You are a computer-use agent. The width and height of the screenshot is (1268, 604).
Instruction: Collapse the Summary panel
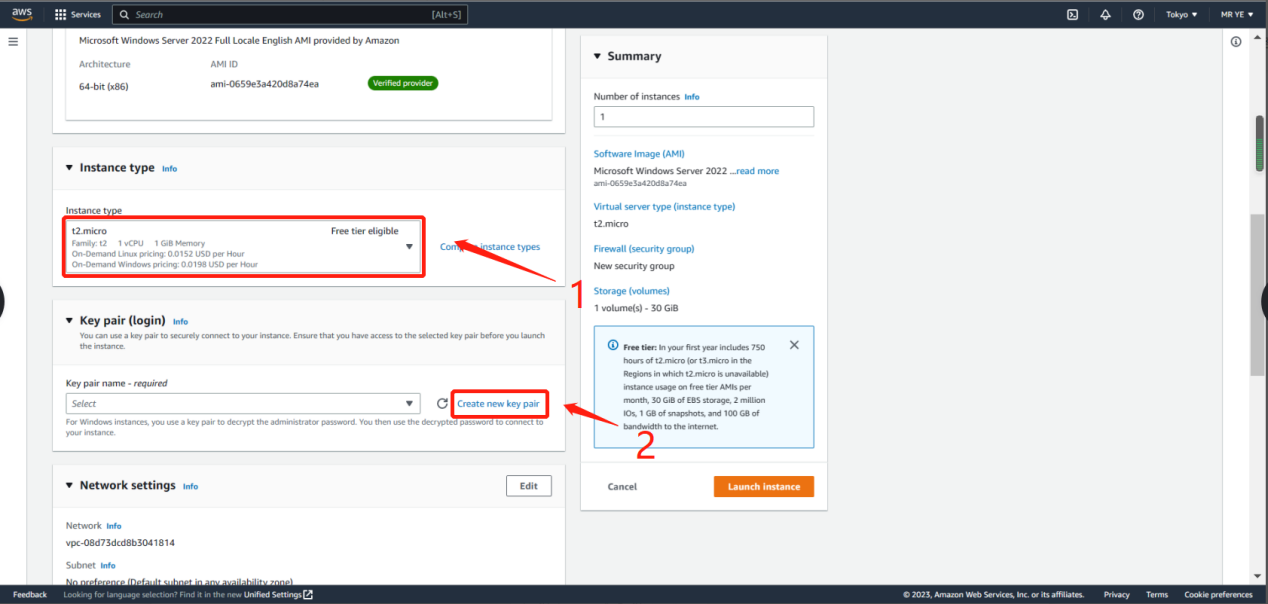597,57
